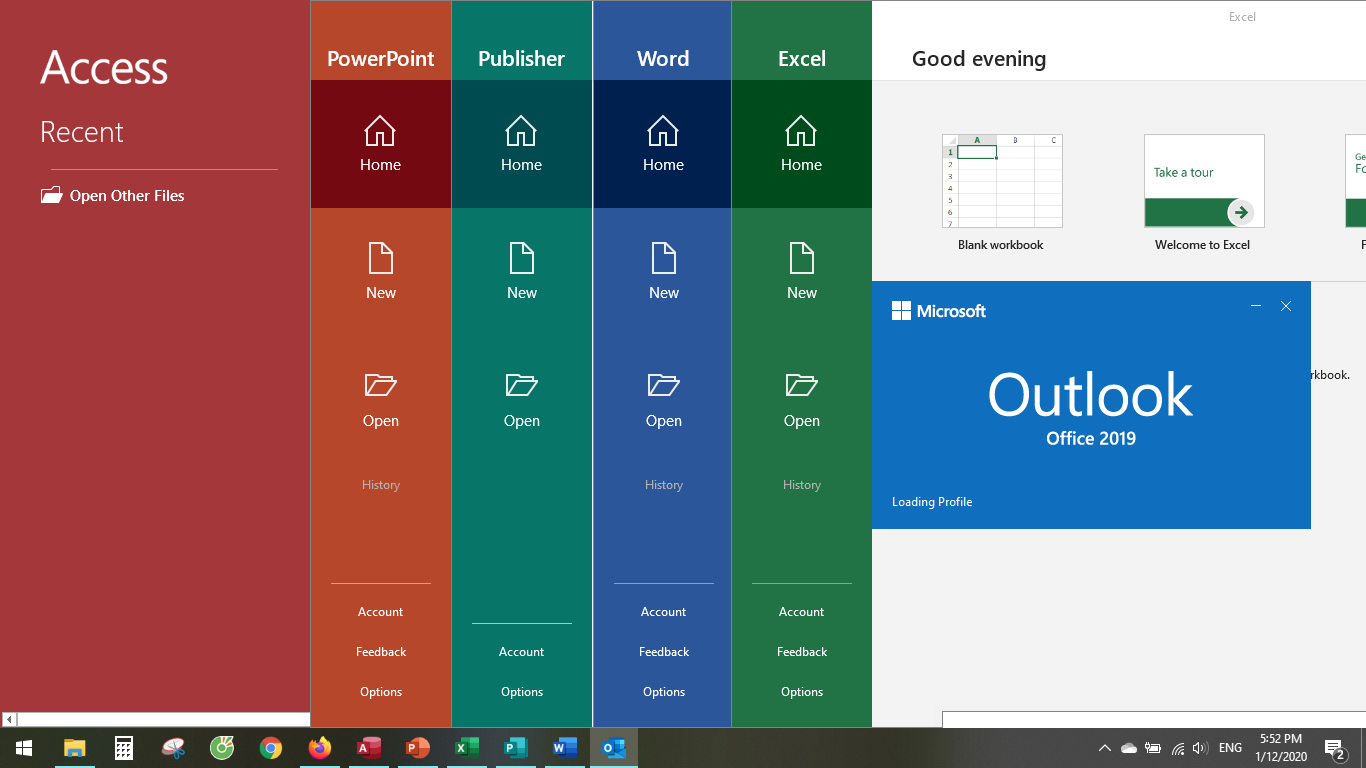Open Wi-Fi network settings in tray

tap(1177, 748)
